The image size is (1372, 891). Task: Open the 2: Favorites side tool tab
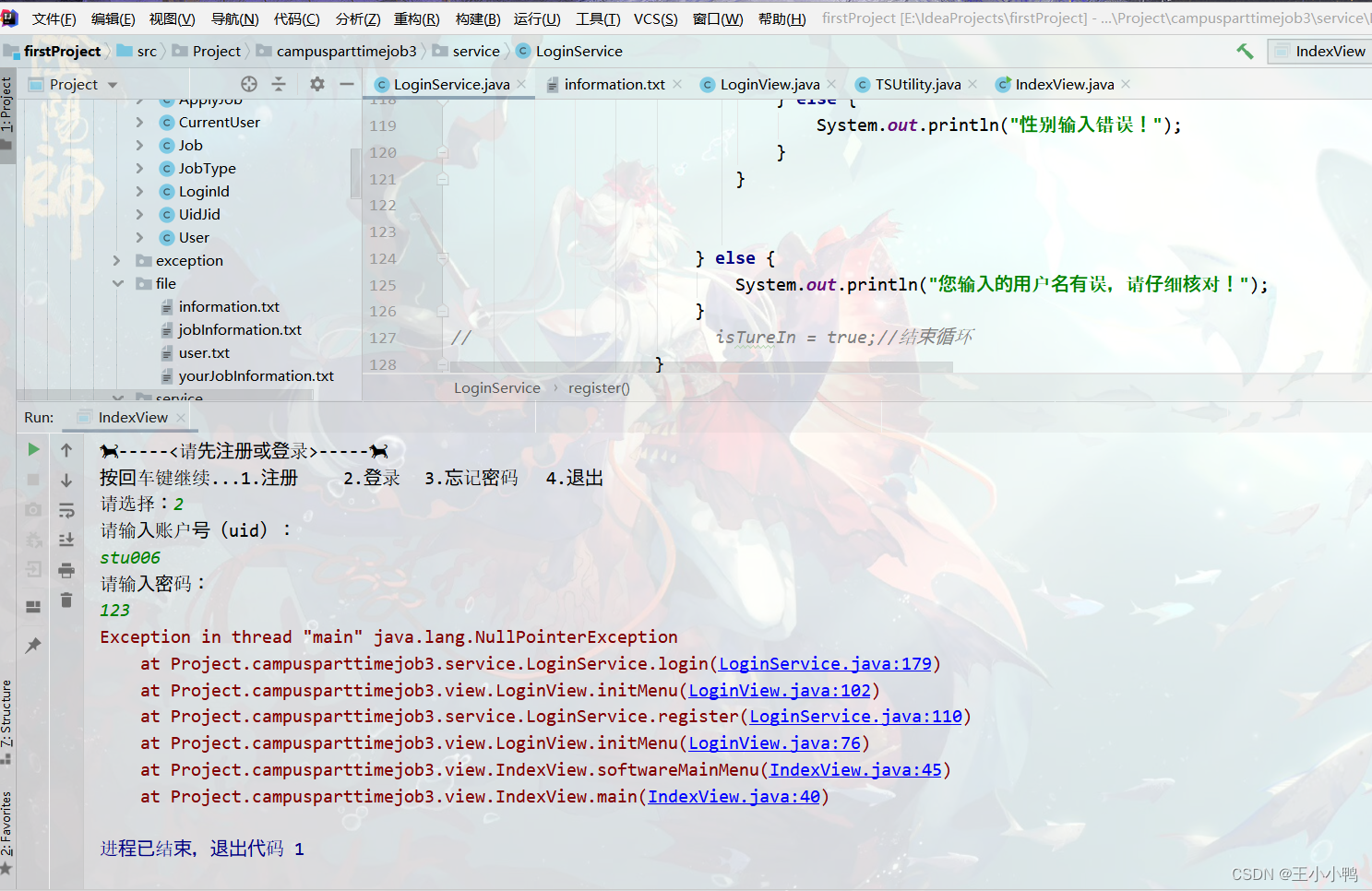(7, 833)
